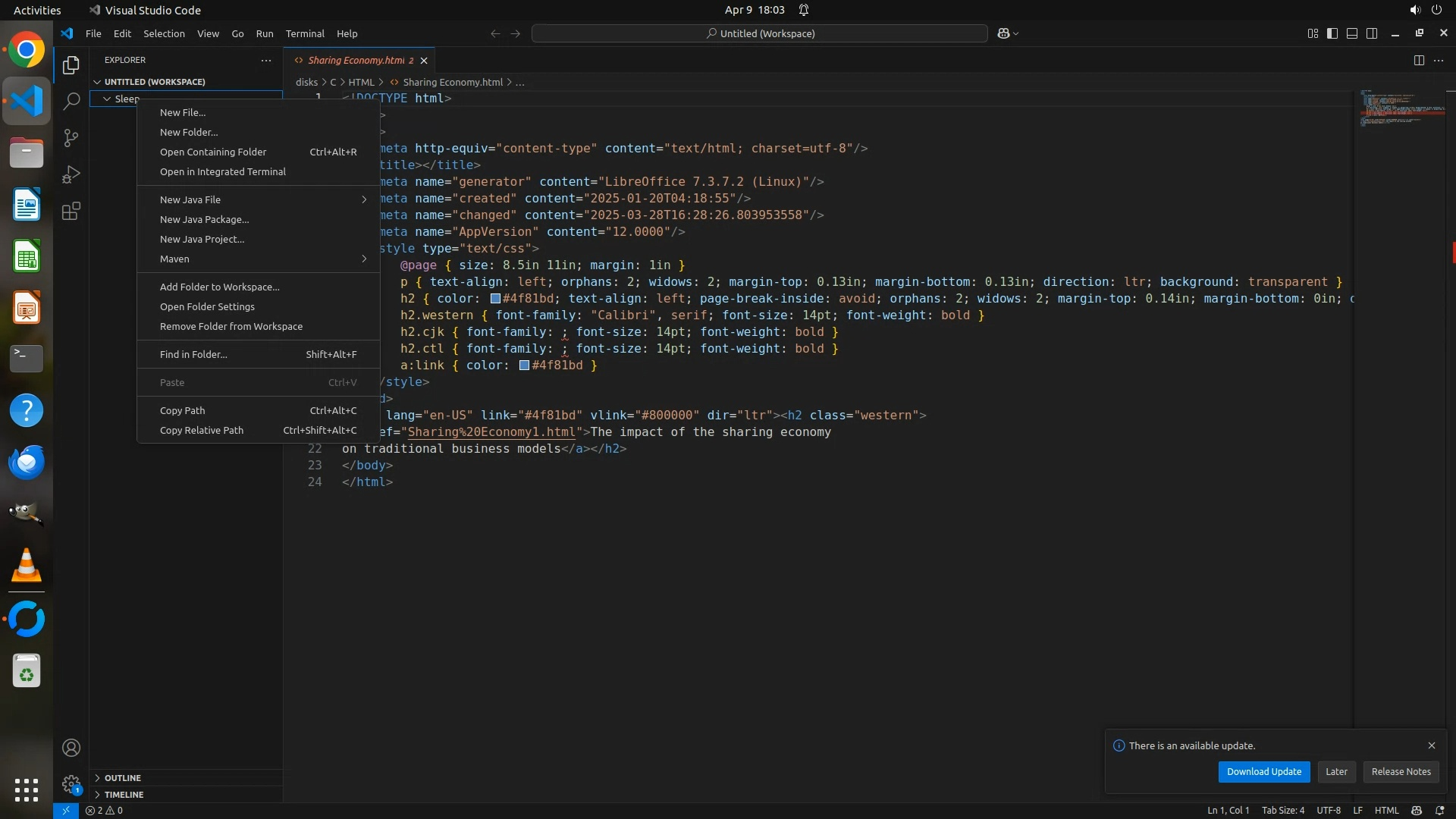Screen dimensions: 1456x819
Task: Click the #4f81bd color swatch on a:link line
Action: coord(524,366)
